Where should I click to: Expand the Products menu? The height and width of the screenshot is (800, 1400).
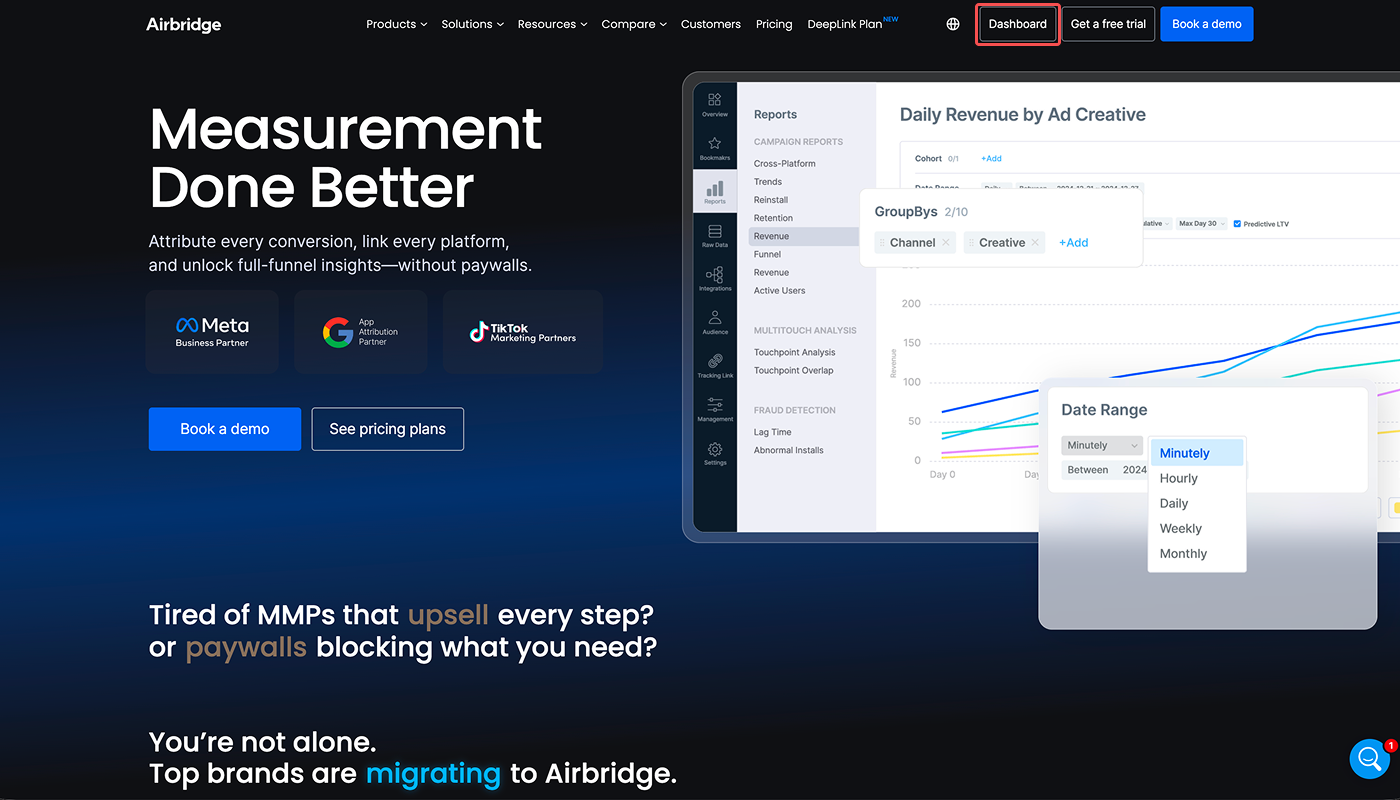pyautogui.click(x=396, y=24)
